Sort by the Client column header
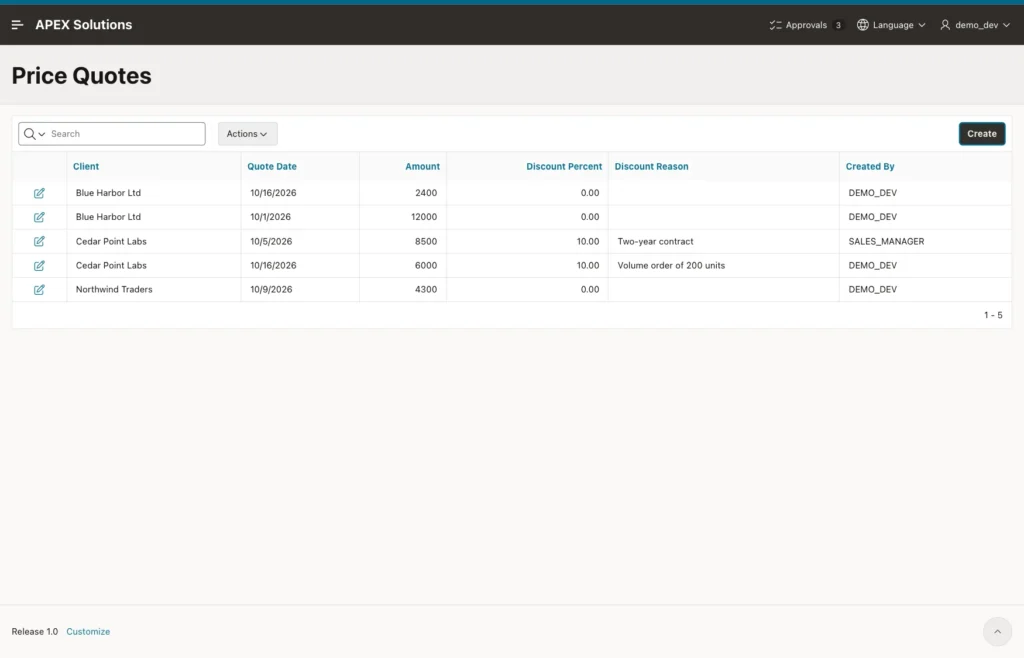 click(86, 166)
